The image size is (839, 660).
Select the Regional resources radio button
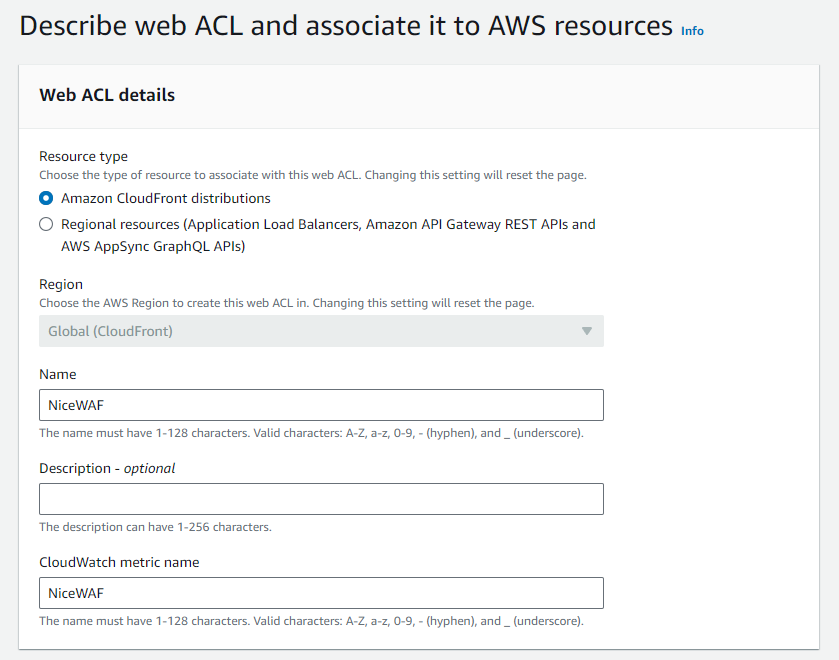tap(46, 224)
